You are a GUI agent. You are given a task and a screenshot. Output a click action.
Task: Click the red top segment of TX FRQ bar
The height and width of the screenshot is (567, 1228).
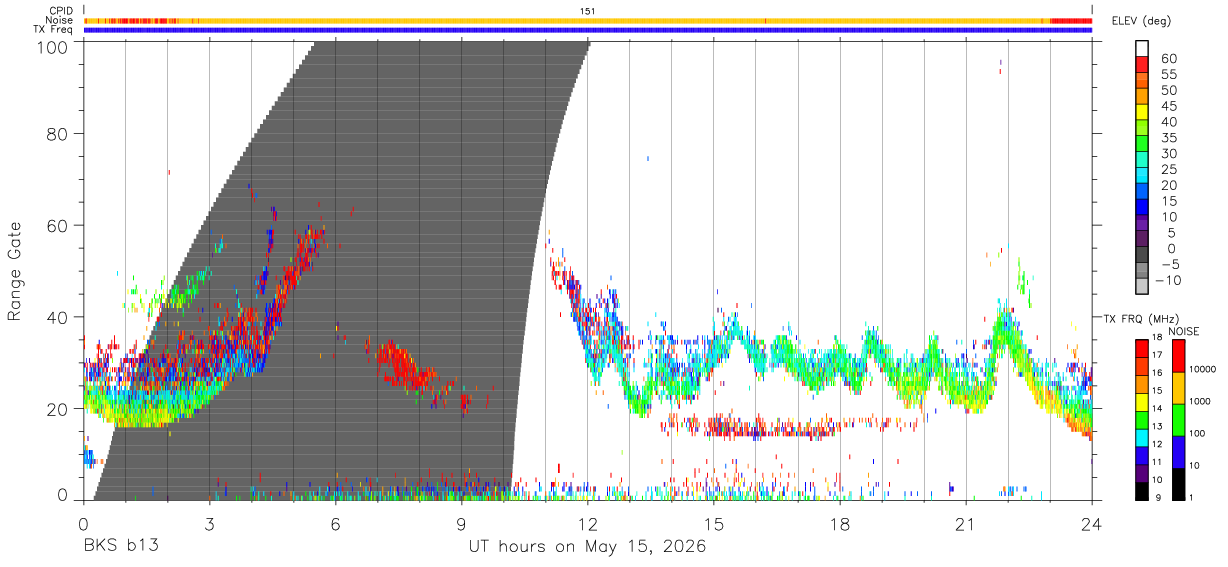1141,347
